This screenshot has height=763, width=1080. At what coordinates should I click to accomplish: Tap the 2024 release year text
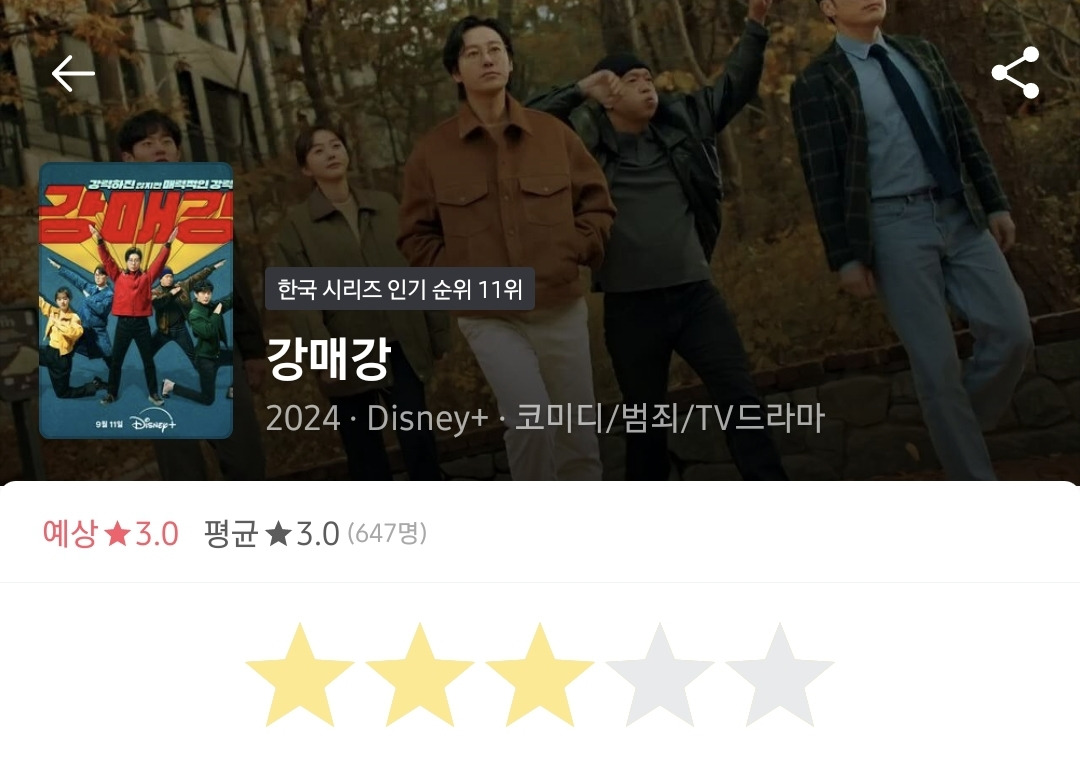[303, 418]
